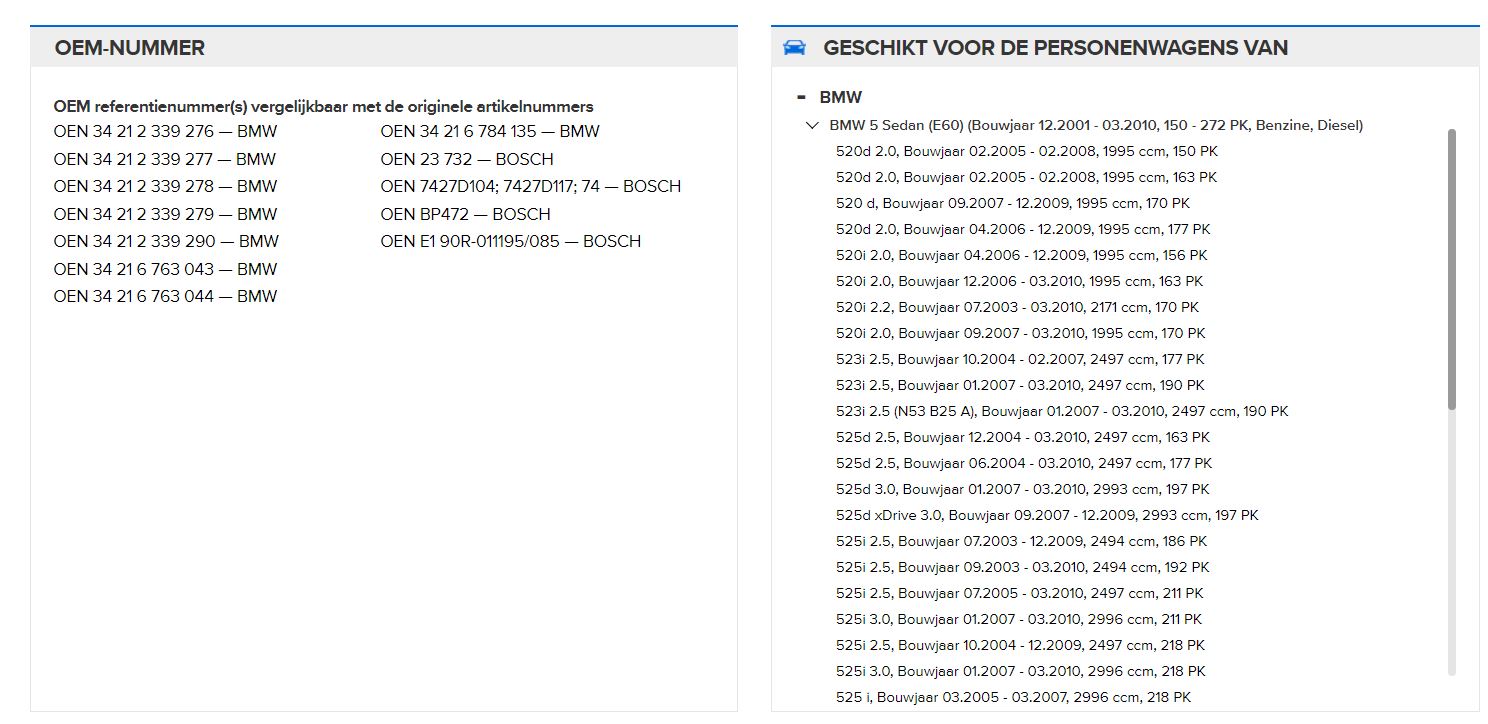Select 523i 2.5 (N53 B25 A) row
Viewport: 1488px width, 724px height.
coord(1062,411)
